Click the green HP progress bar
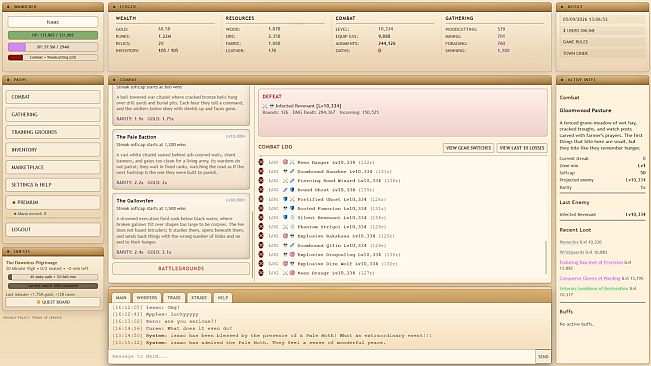 click(x=53, y=35)
